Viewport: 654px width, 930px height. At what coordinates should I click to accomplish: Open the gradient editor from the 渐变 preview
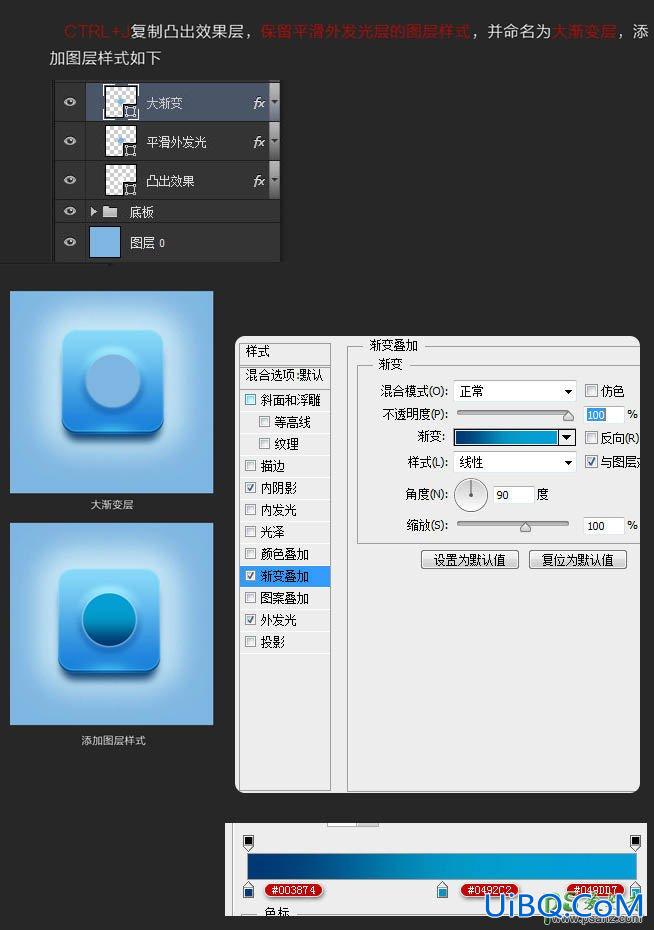pyautogui.click(x=506, y=438)
